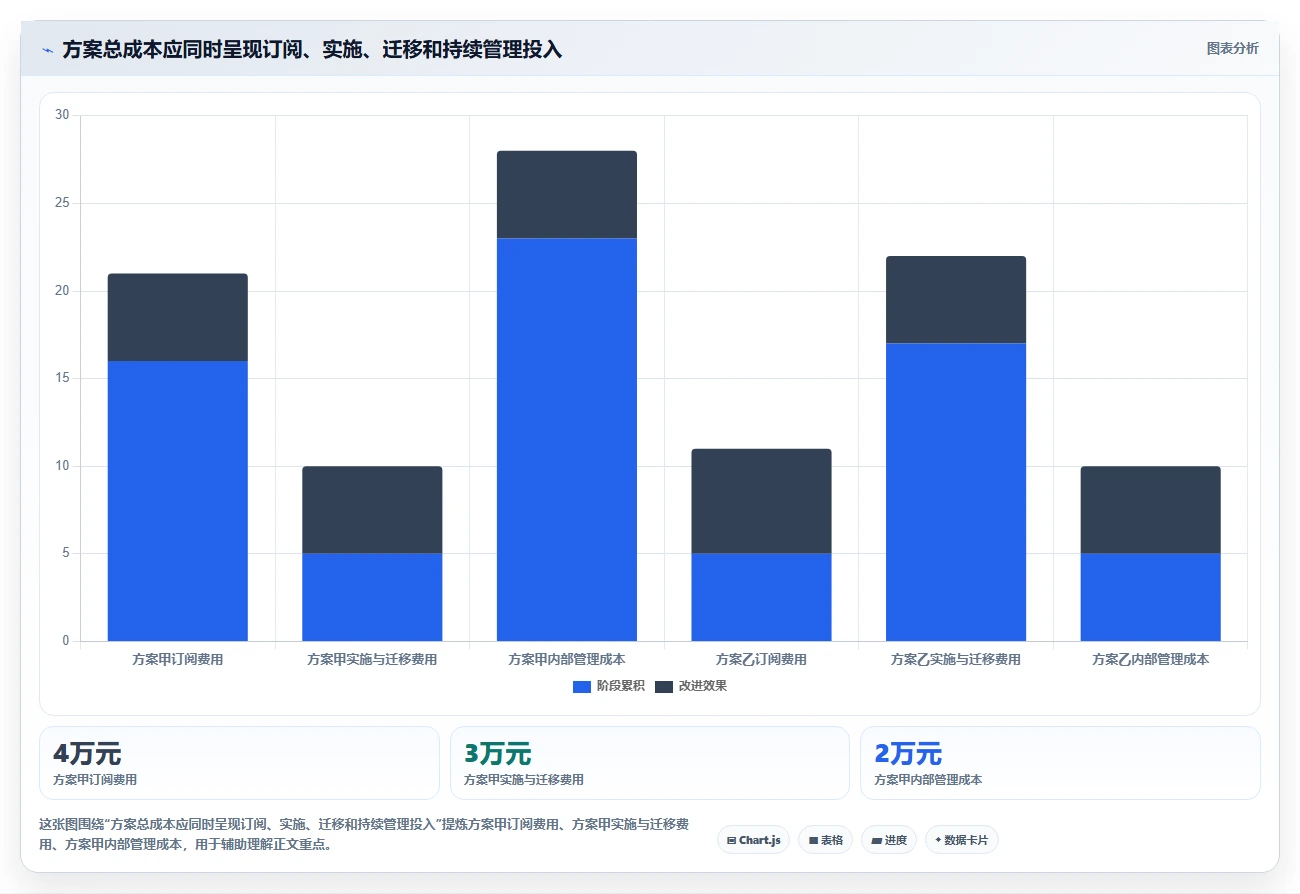The image size is (1300, 894).
Task: Click dark bar segment of 方案甲实施与迁移费用
Action: (x=372, y=510)
